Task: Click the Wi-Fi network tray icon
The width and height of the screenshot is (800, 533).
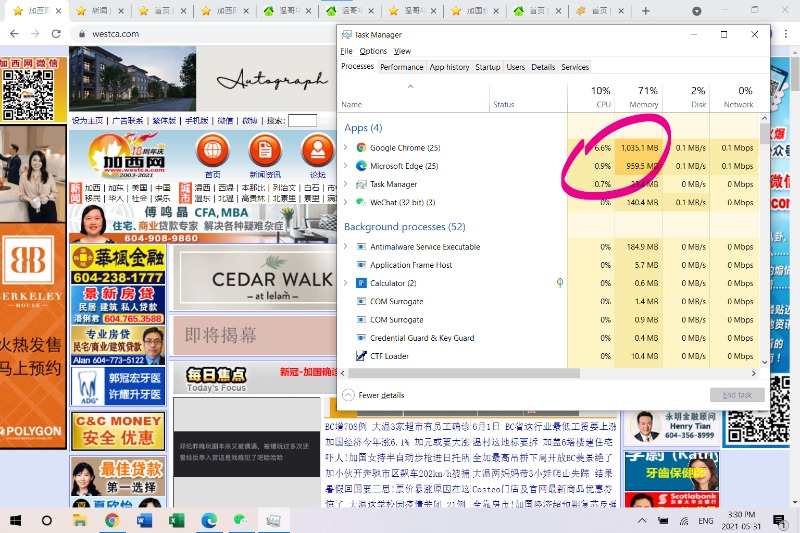Action: pyautogui.click(x=684, y=521)
